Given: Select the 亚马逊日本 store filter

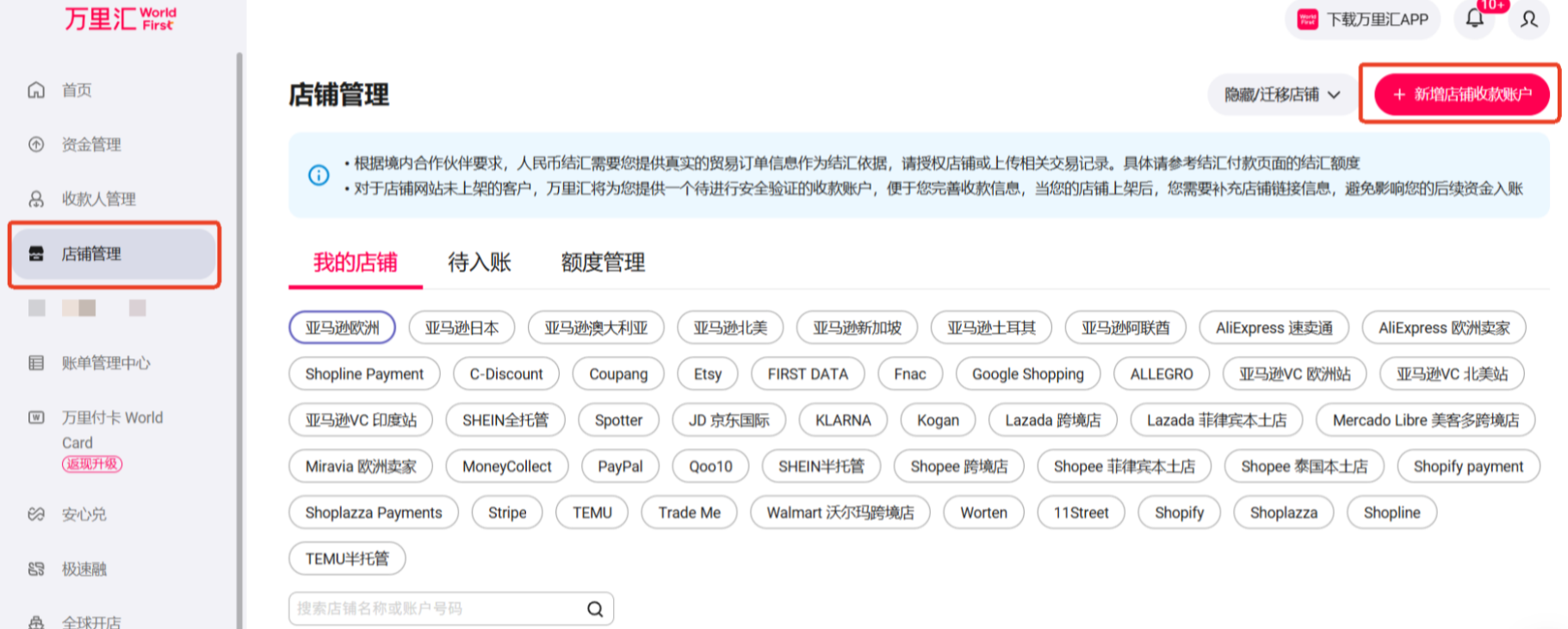Looking at the screenshot, I should point(462,327).
